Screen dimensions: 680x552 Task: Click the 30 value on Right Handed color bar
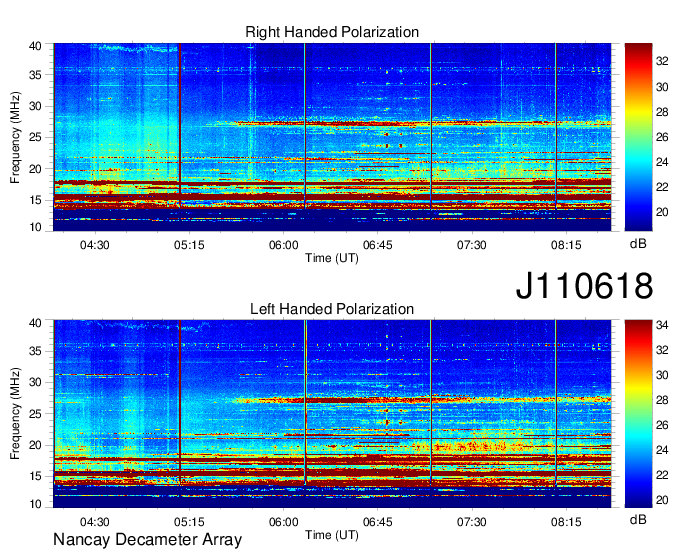tap(662, 87)
